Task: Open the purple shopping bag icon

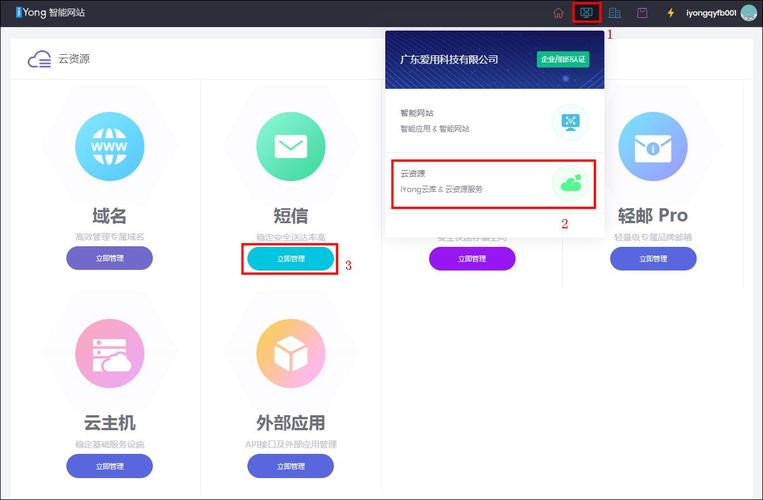Action: pos(642,13)
